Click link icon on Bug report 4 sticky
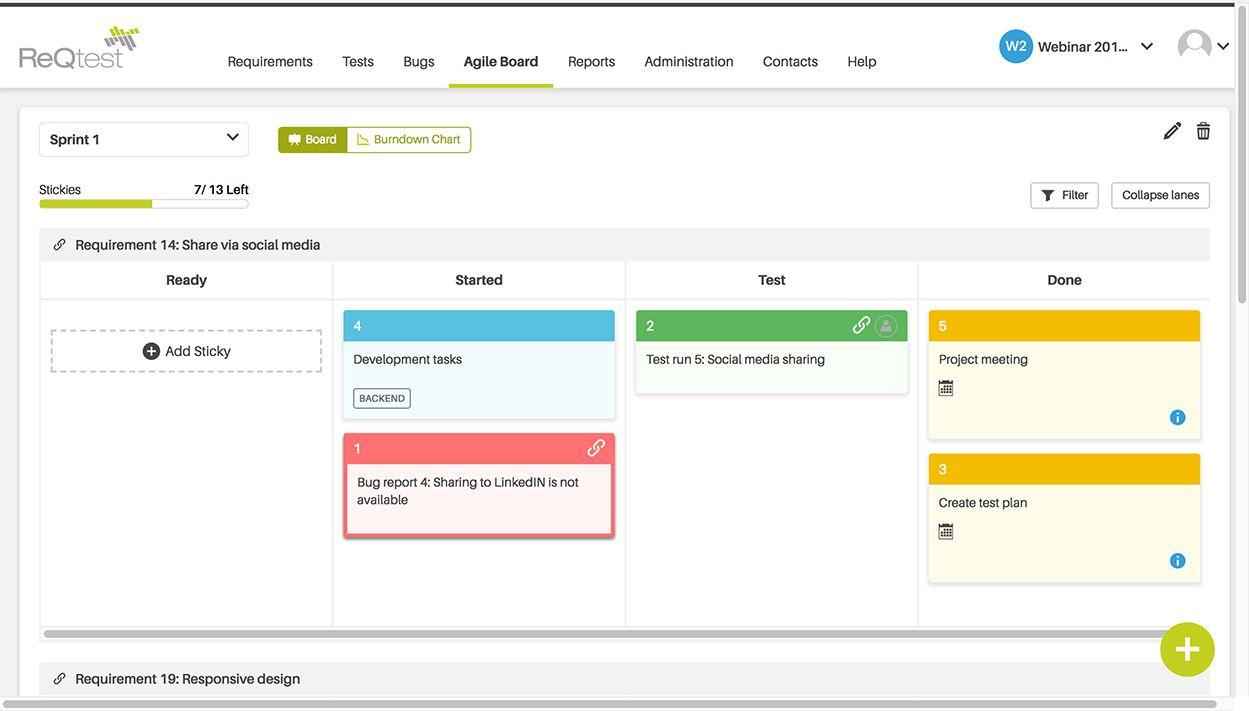This screenshot has width=1249, height=711. coord(596,448)
